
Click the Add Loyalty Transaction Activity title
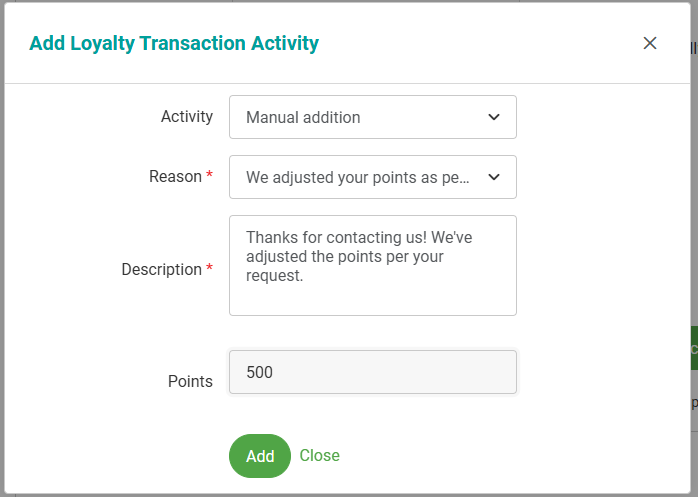[174, 43]
